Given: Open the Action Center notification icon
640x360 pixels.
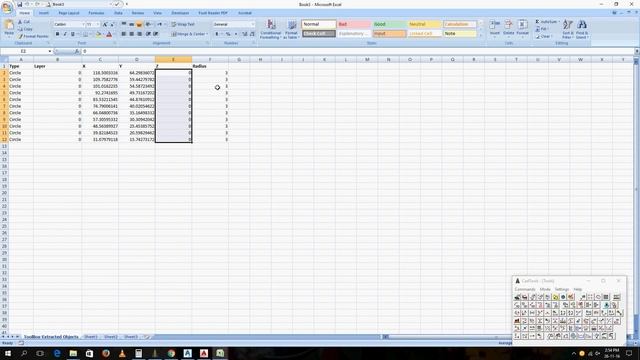Looking at the screenshot, I should point(629,353).
